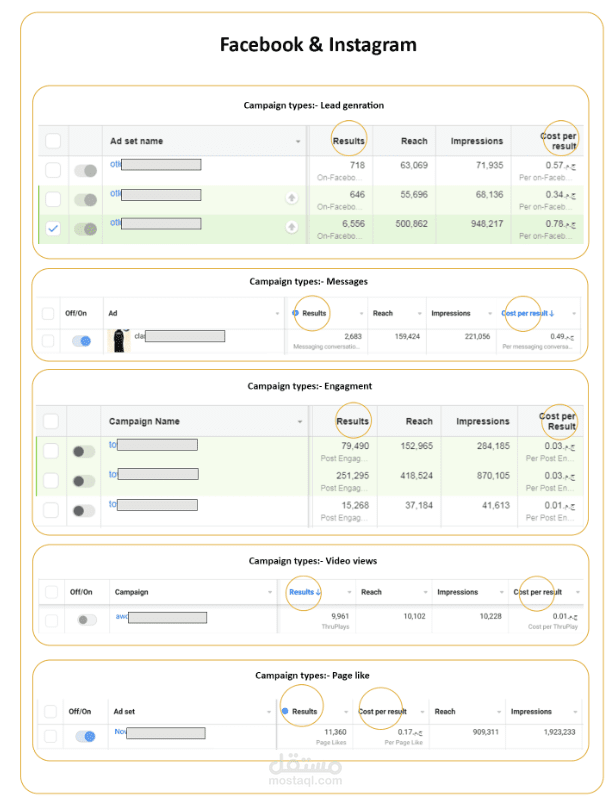Check the box for the 251,295 results campaign
Viewport: 612px width, 803px height.
coord(51,480)
